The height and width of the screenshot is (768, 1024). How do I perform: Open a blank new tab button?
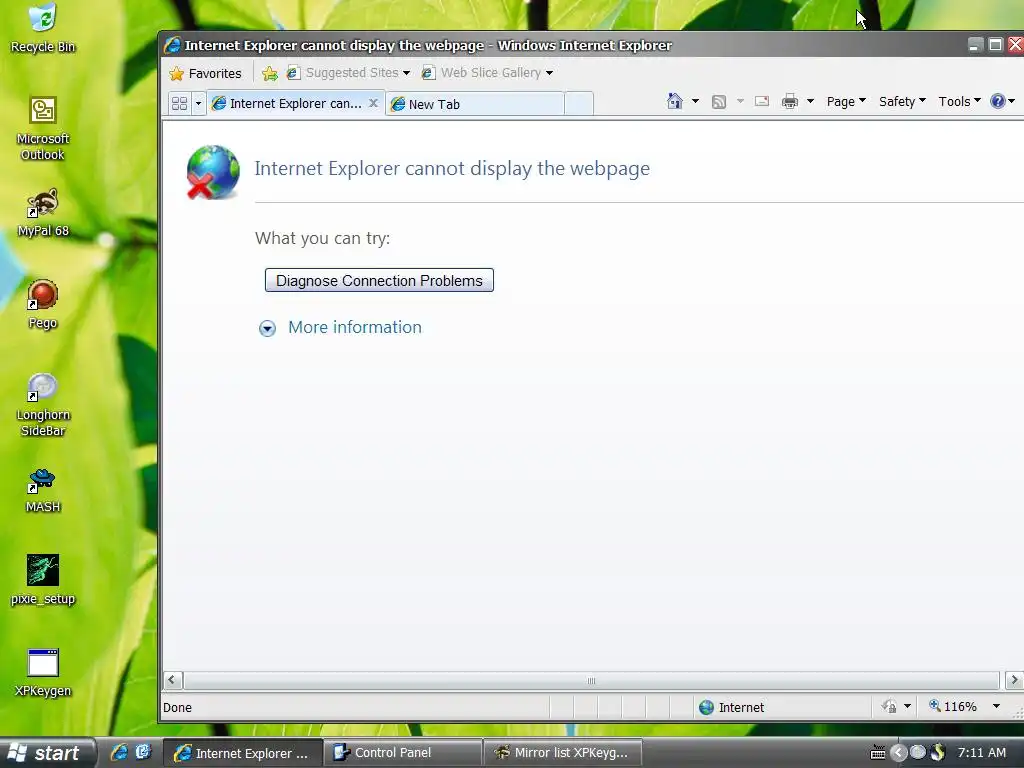pos(579,104)
